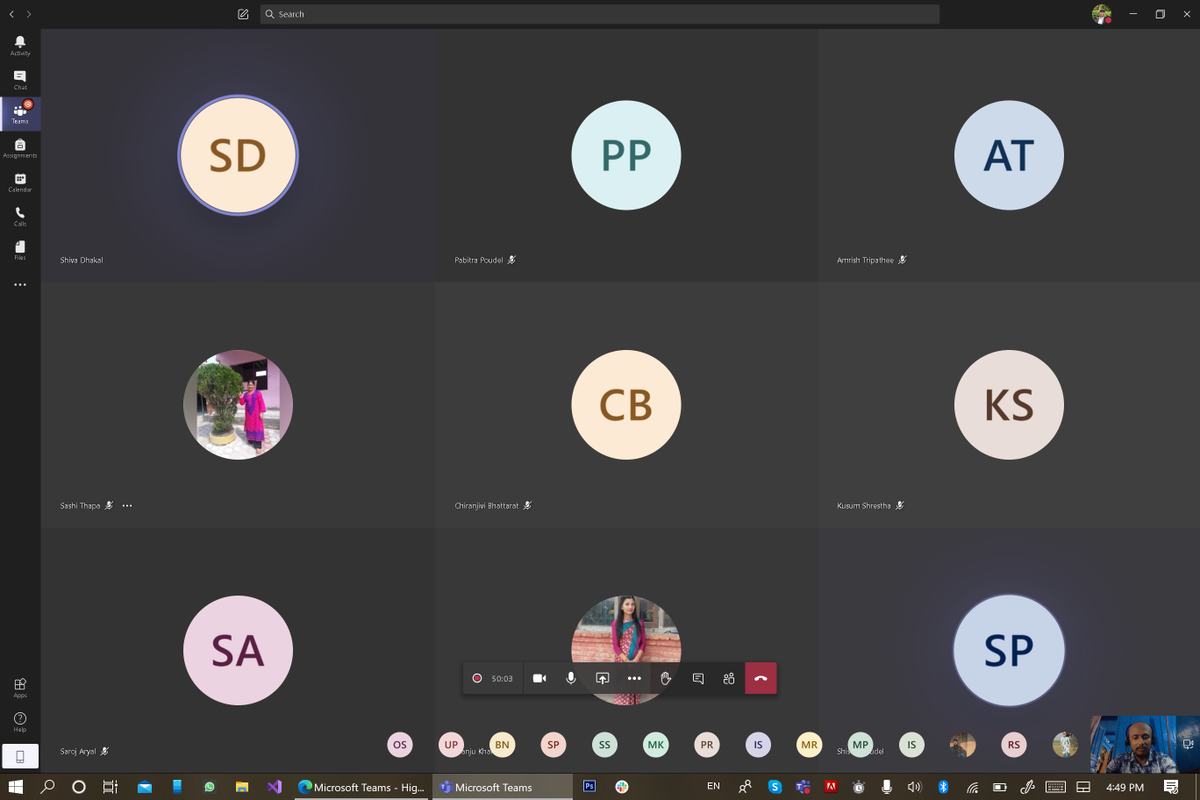This screenshot has height=800, width=1200.
Task: Open Chat in the Teams sidebar
Action: coord(20,79)
